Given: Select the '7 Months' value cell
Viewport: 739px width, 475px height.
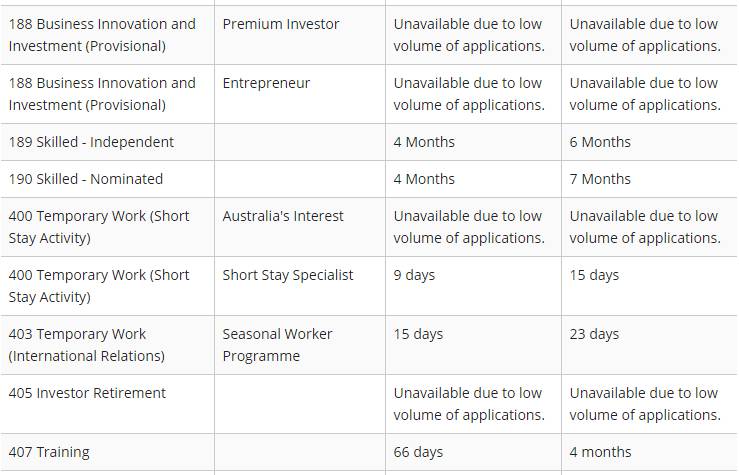Looking at the screenshot, I should (649, 179).
